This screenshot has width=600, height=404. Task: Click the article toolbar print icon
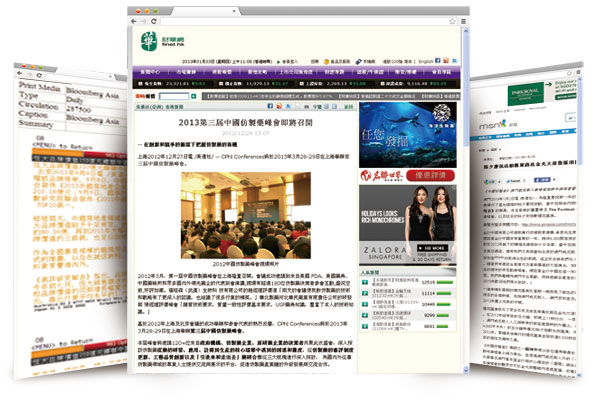coord(307,107)
